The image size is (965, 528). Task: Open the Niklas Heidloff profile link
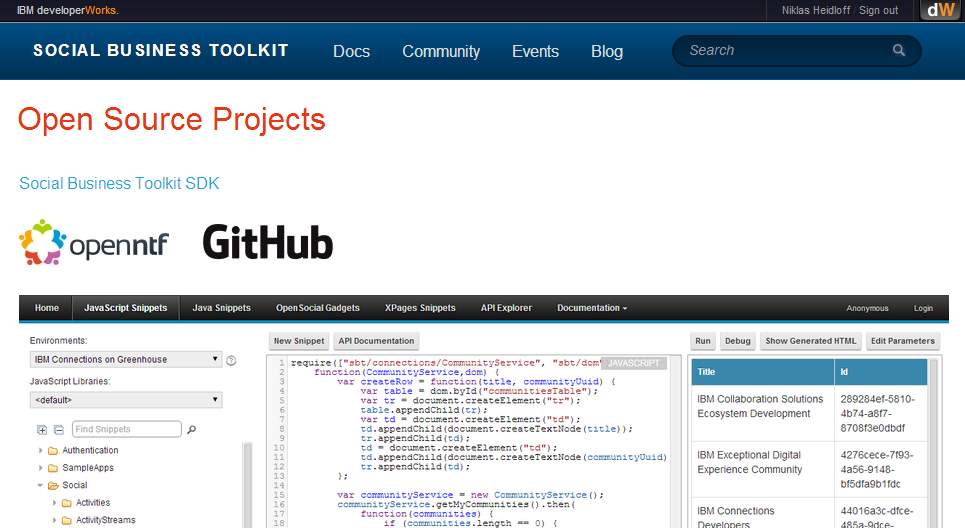coord(815,10)
